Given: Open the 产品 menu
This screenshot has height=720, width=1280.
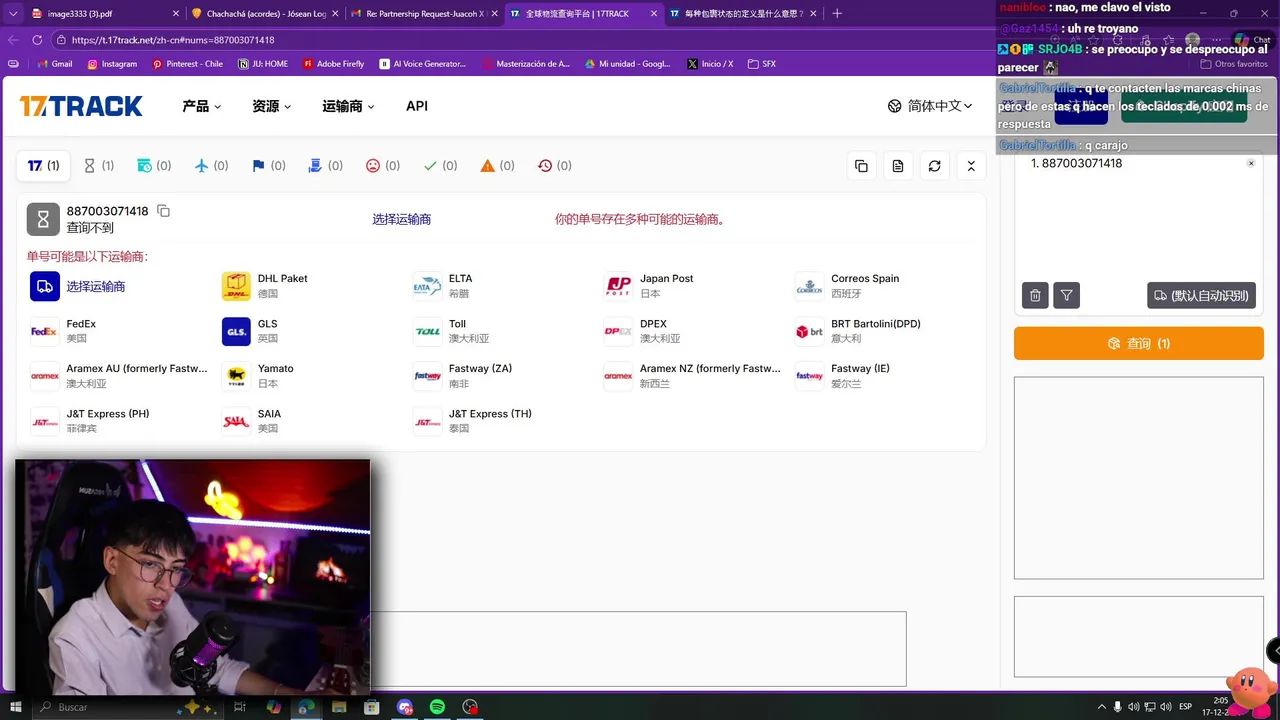Looking at the screenshot, I should coord(201,106).
